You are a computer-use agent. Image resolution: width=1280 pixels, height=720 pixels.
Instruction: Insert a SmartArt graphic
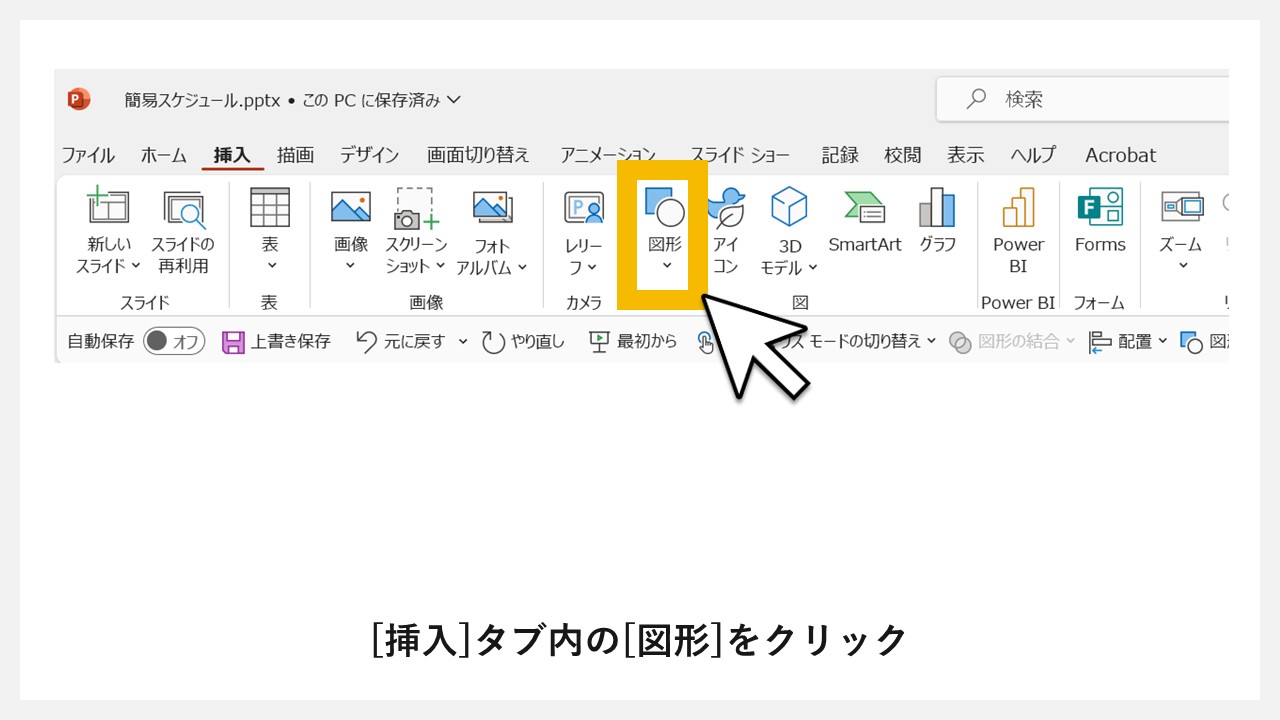864,220
